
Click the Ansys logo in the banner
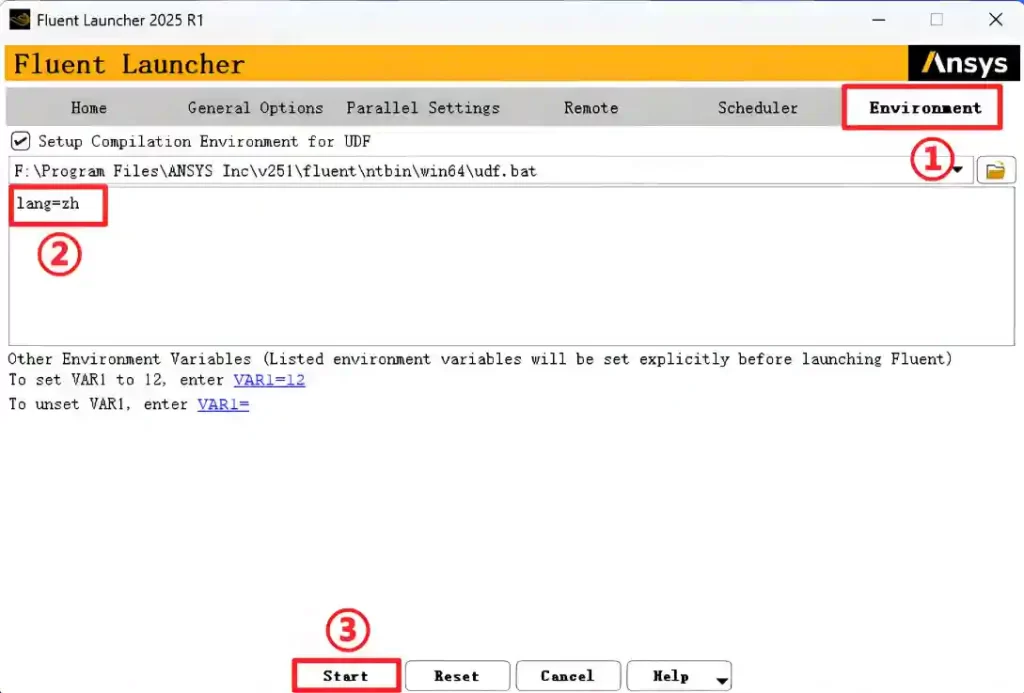tap(964, 64)
